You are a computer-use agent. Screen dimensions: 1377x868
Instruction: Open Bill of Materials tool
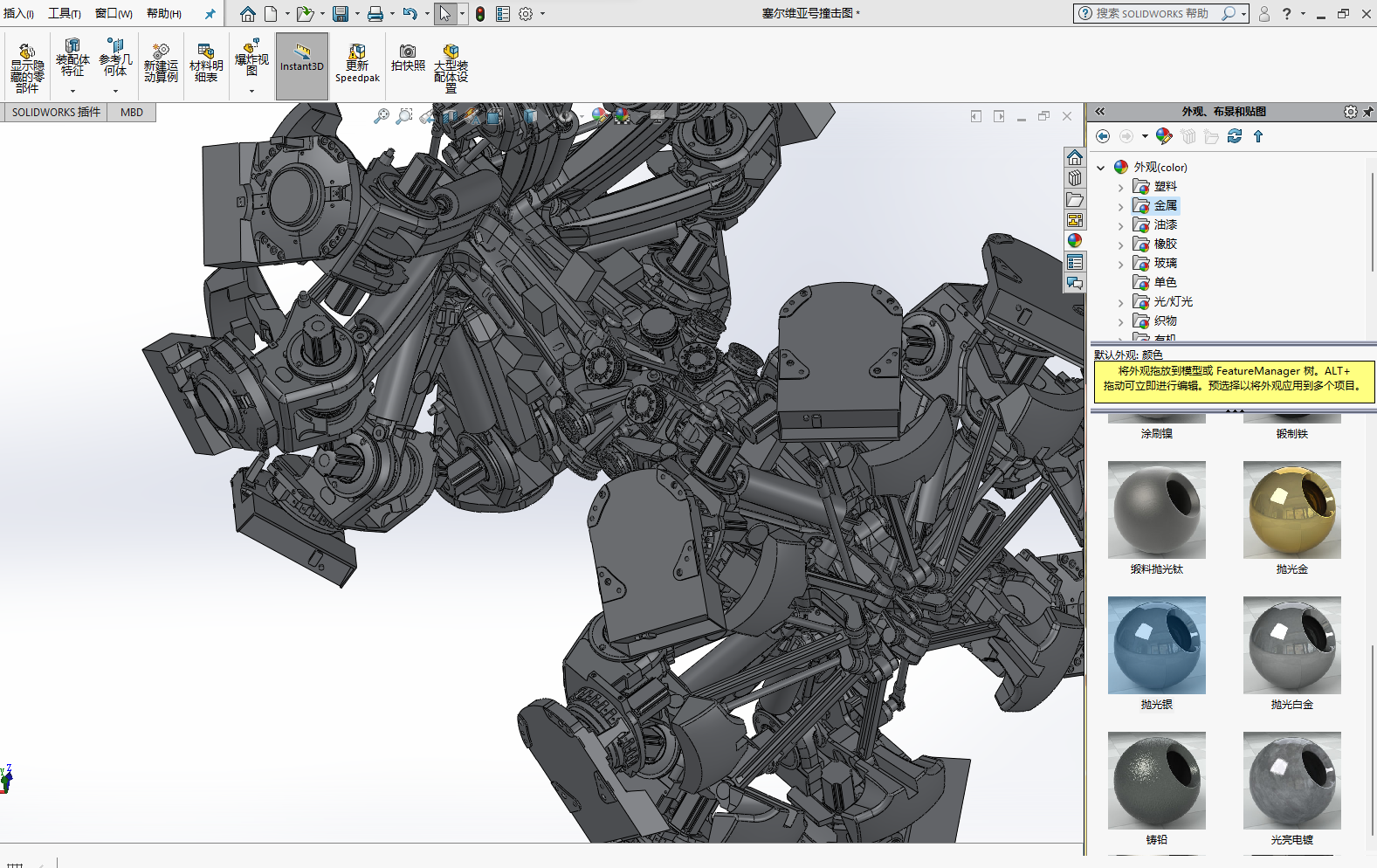click(x=206, y=64)
